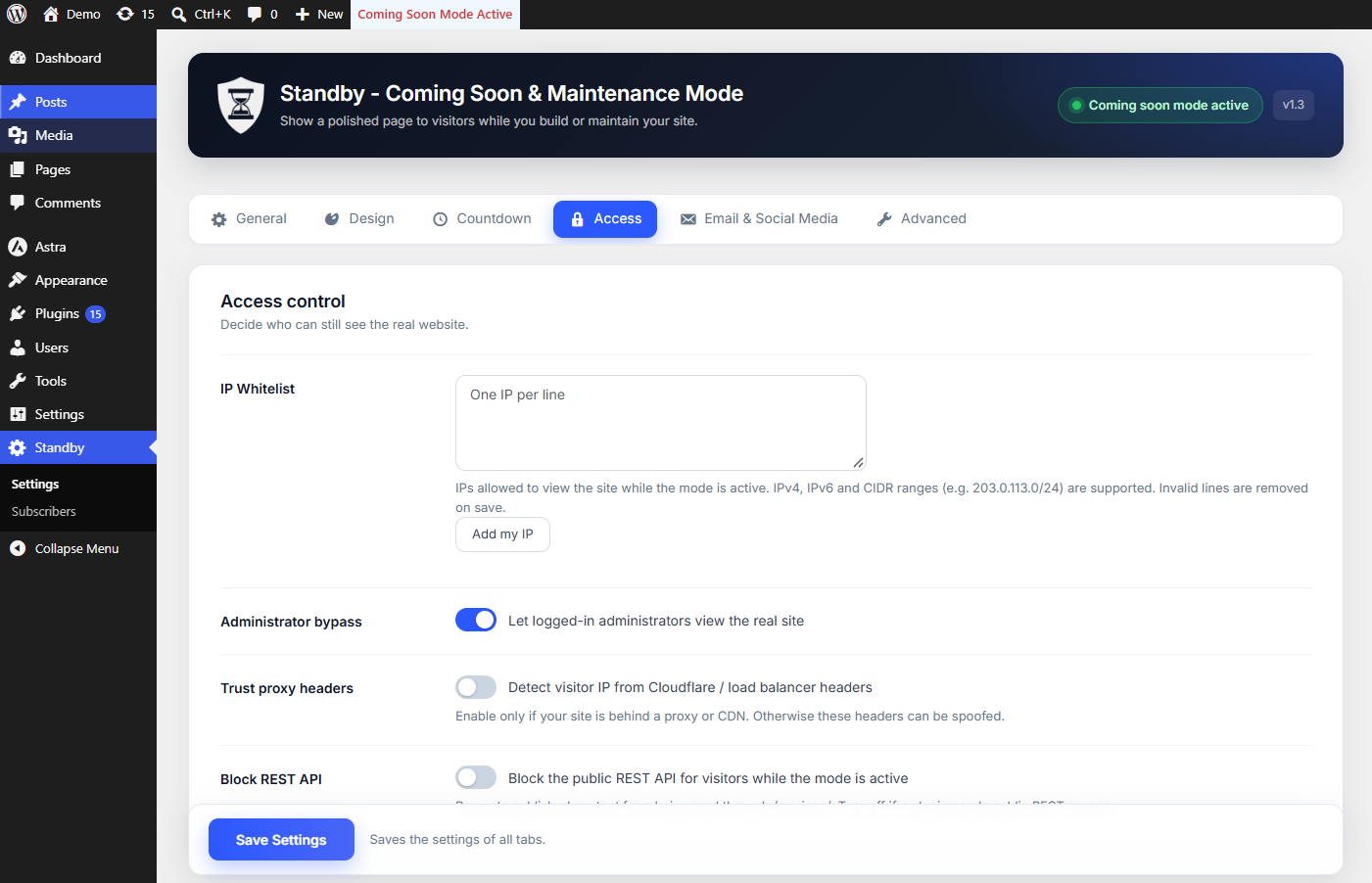Click inside the IP Whitelist textarea
The height and width of the screenshot is (883, 1372).
[x=661, y=423]
